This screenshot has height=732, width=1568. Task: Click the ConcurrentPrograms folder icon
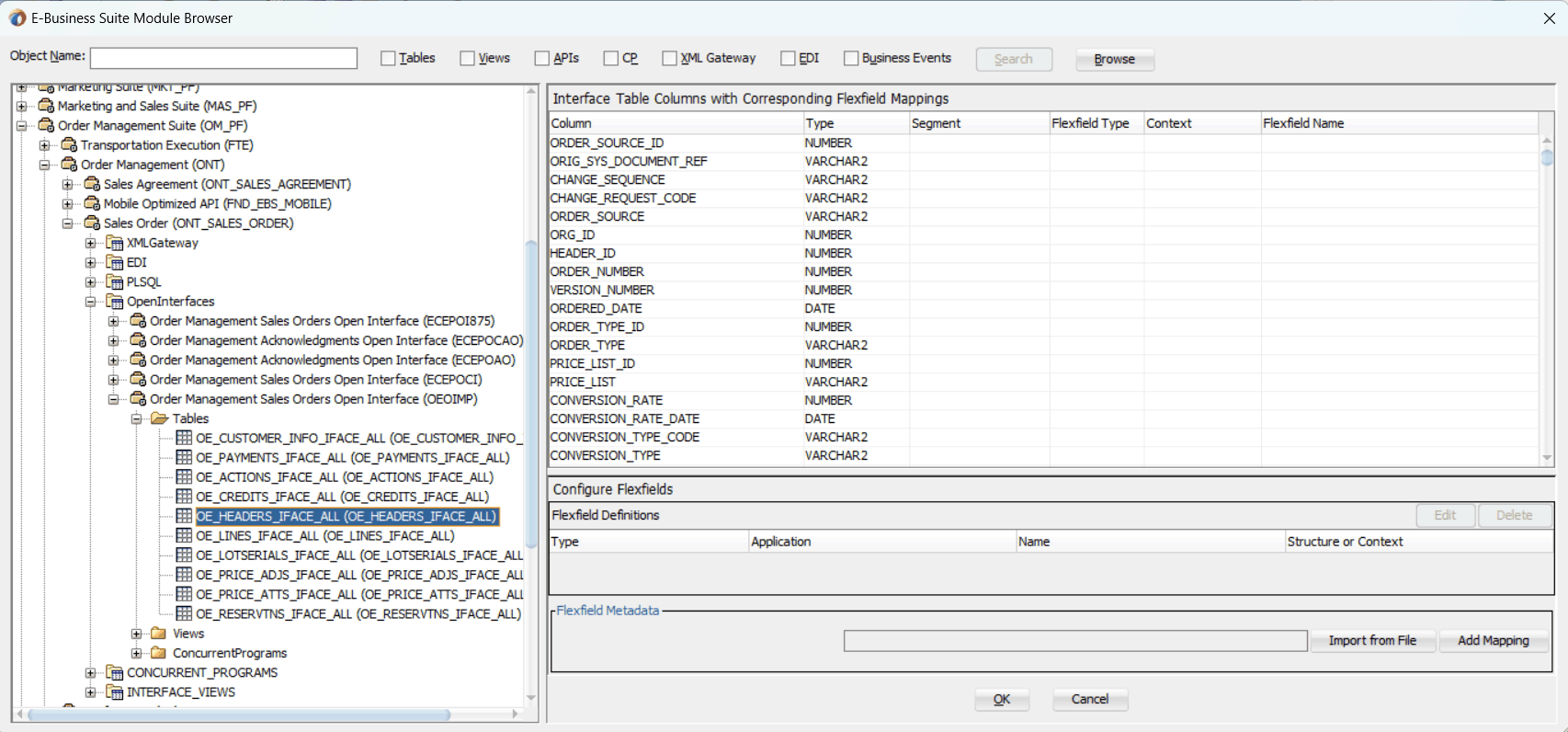click(160, 653)
